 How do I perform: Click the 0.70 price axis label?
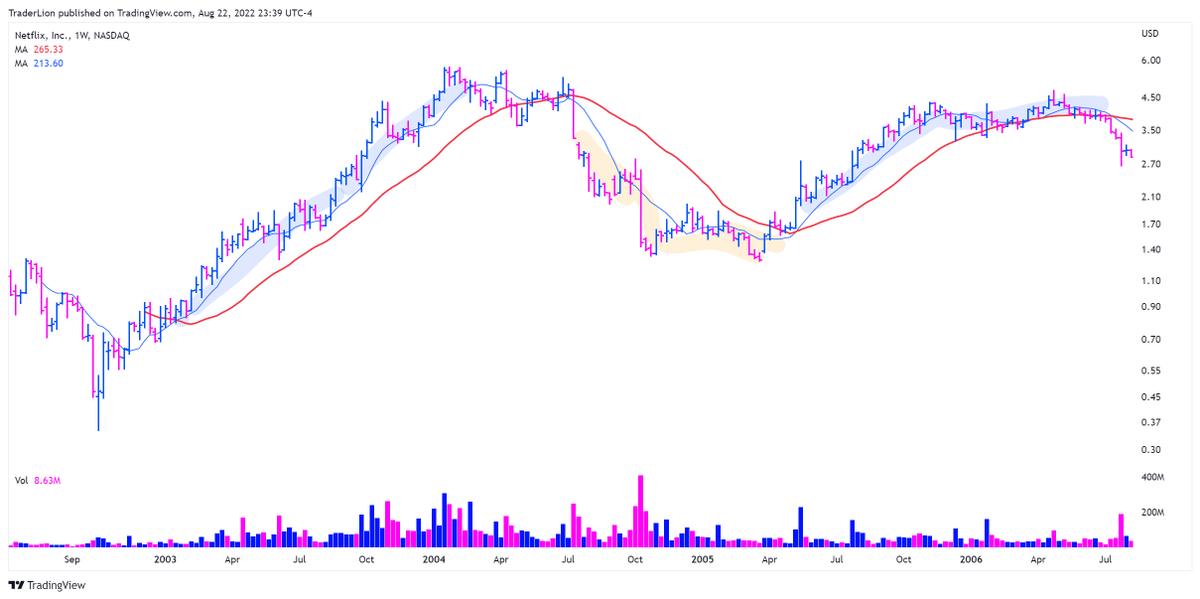[1150, 340]
